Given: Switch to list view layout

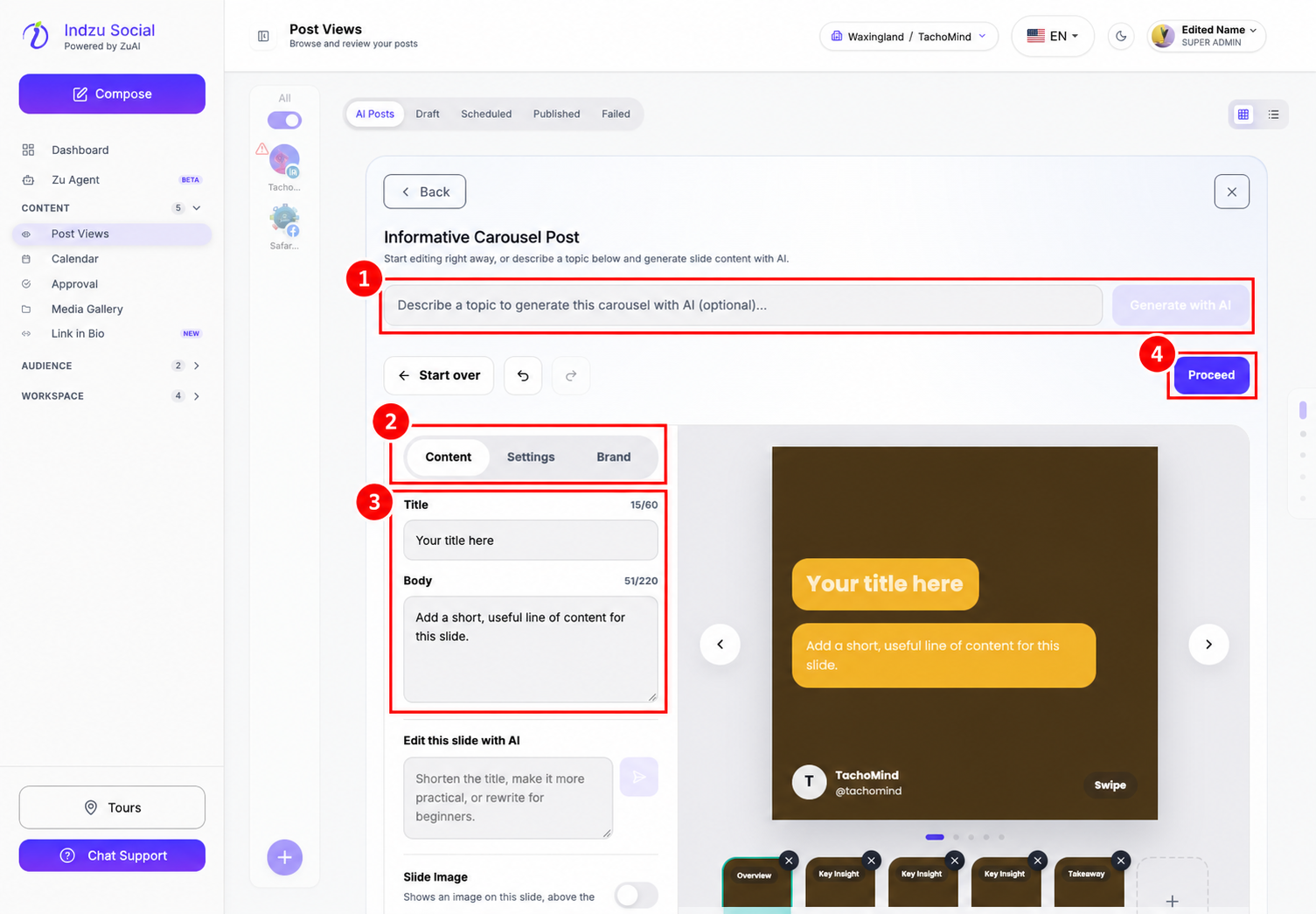Looking at the screenshot, I should click(x=1273, y=115).
